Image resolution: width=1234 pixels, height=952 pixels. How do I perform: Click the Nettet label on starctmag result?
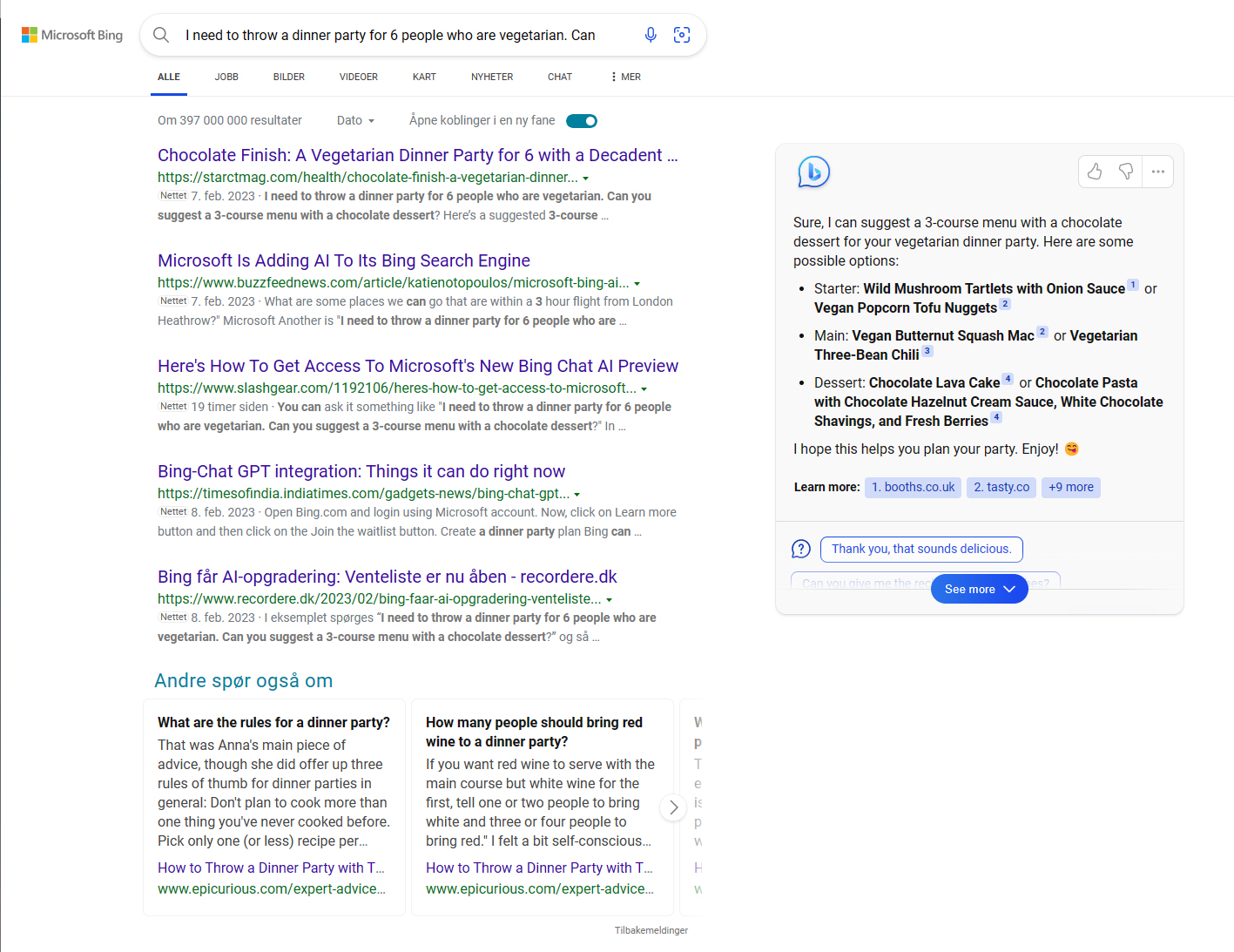173,196
